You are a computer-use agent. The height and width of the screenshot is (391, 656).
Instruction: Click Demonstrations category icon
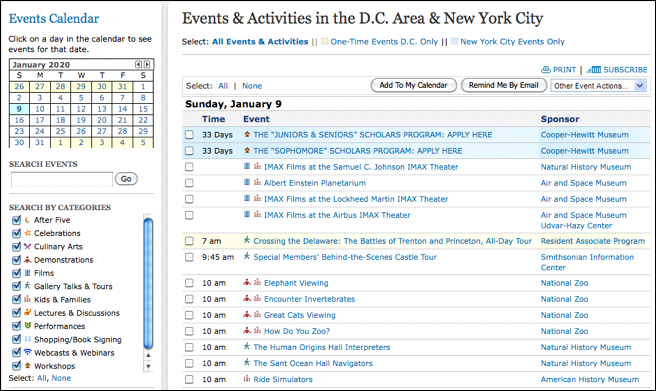coord(28,260)
